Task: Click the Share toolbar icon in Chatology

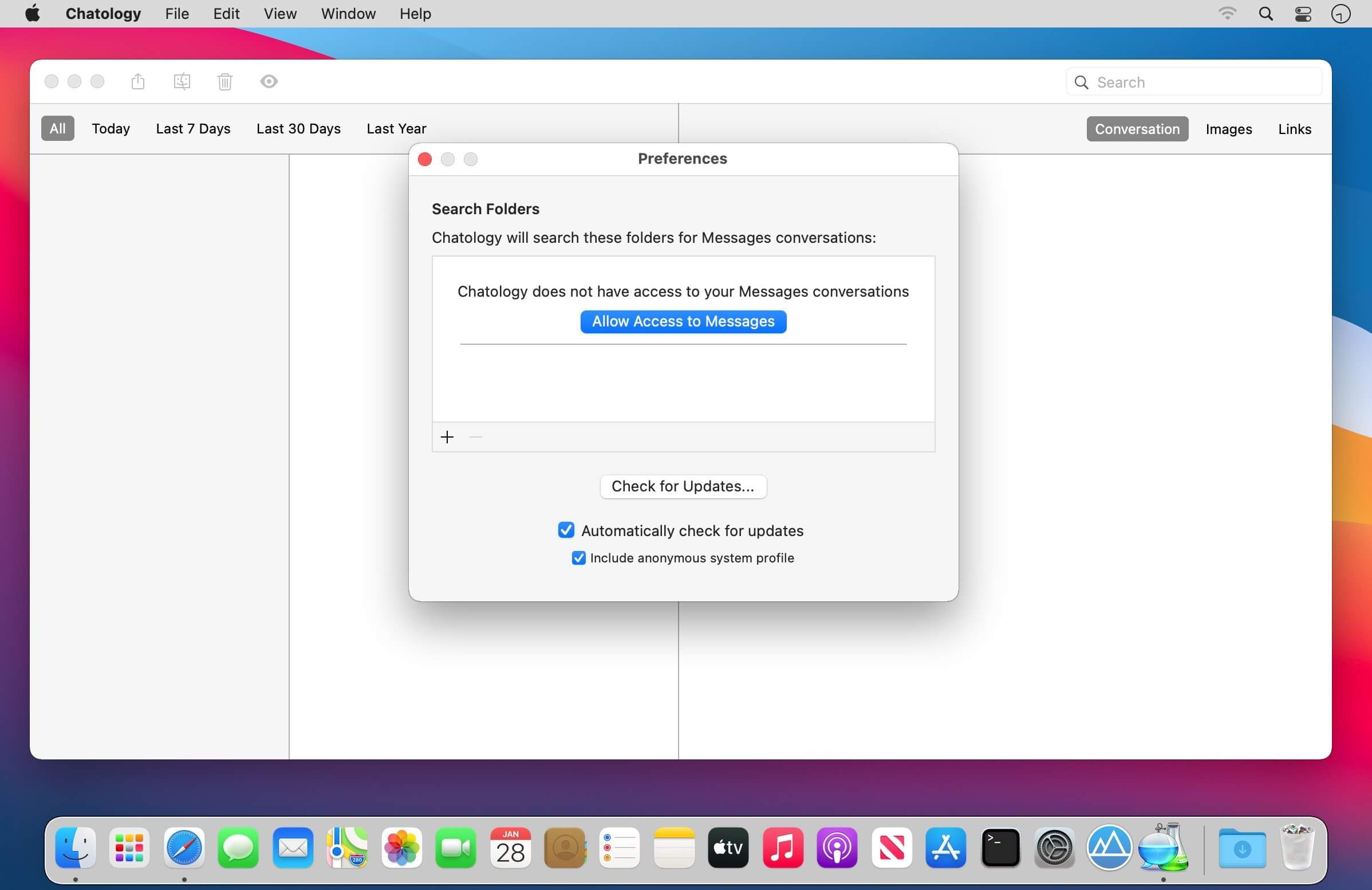Action: (x=138, y=81)
